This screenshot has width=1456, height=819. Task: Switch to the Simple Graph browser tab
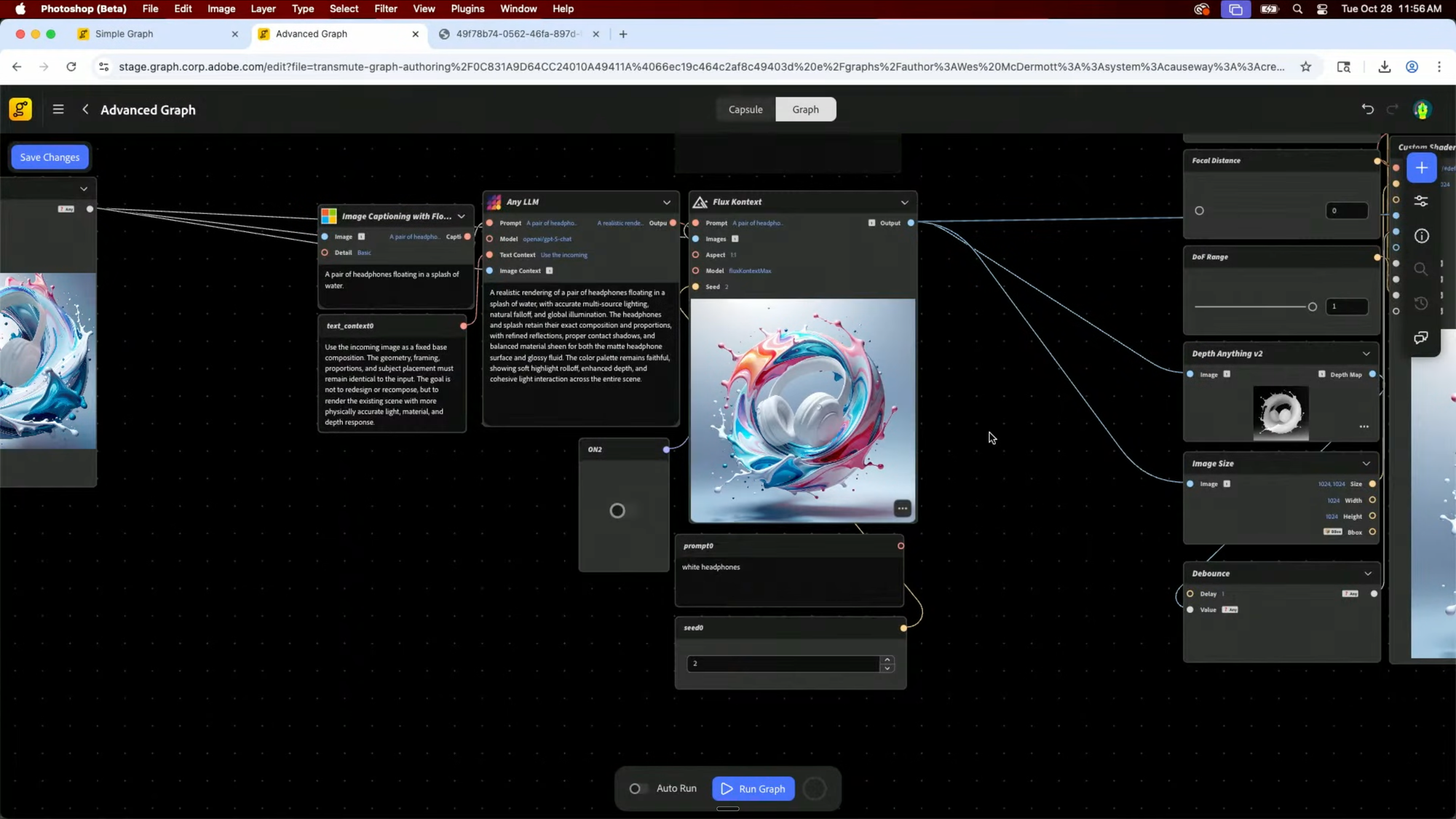coord(124,34)
